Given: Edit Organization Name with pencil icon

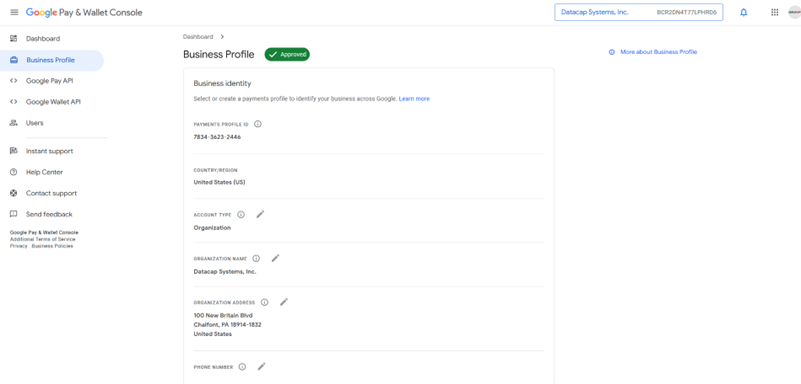Looking at the screenshot, I should point(275,258).
